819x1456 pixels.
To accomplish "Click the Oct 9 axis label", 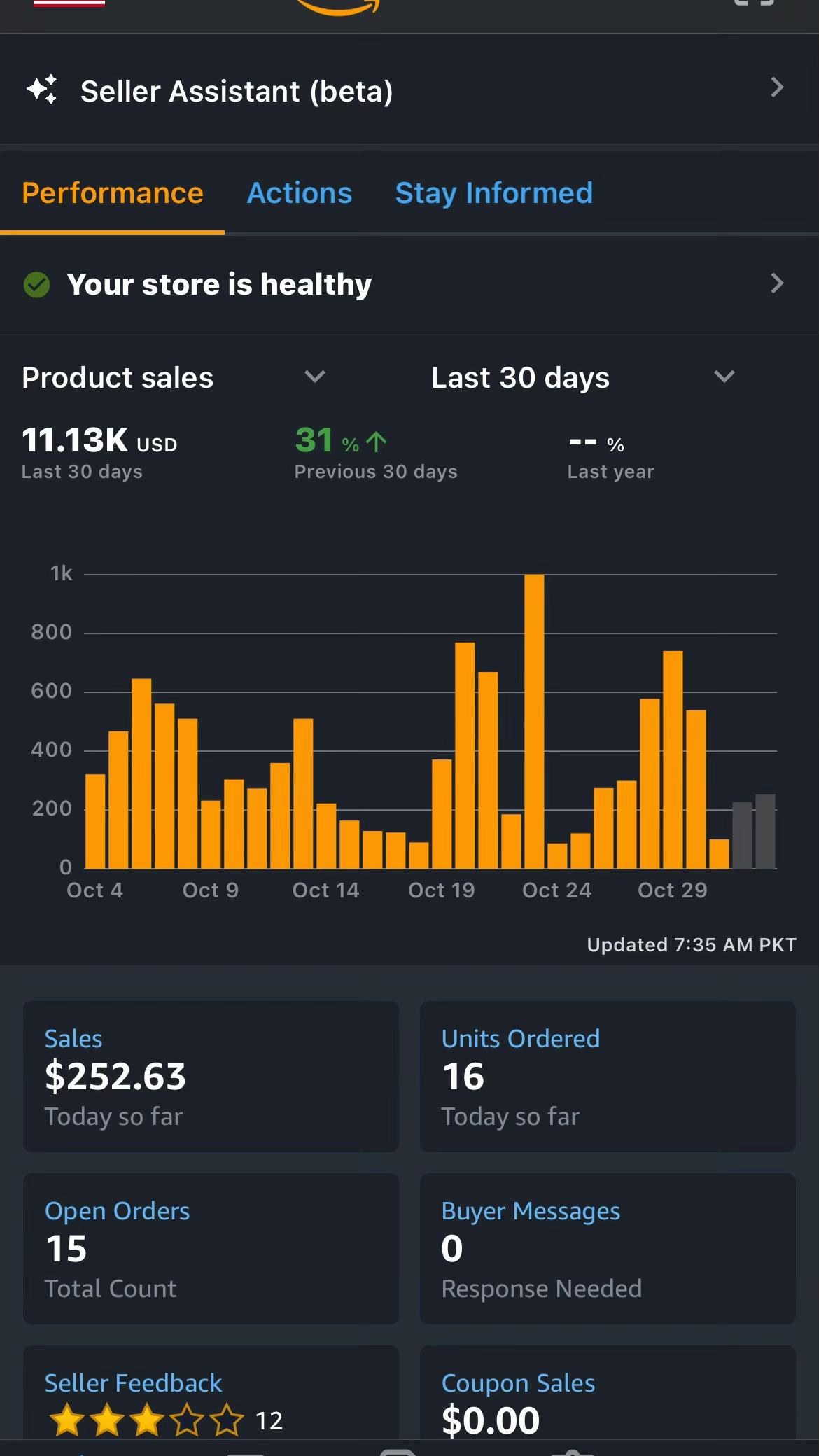I will [210, 890].
